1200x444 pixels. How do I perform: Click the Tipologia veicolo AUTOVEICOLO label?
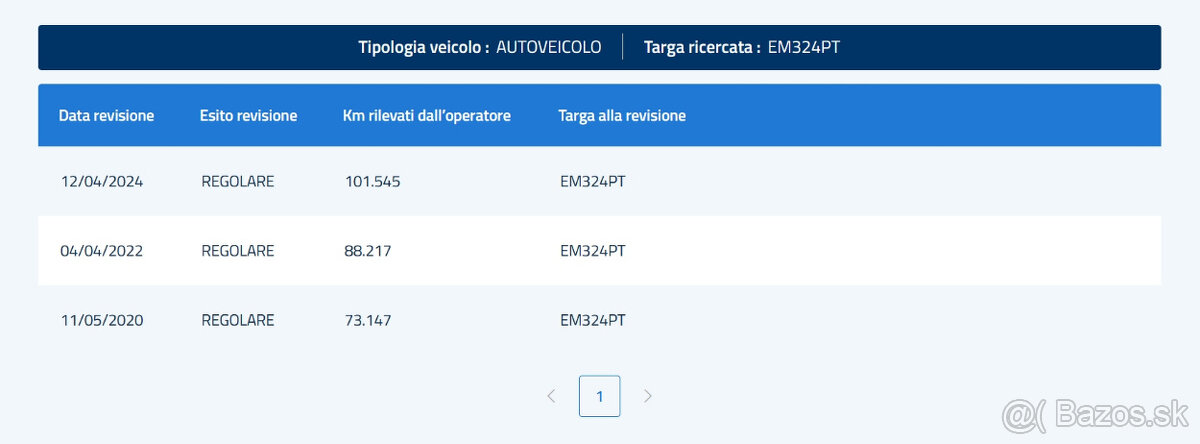coord(549,47)
